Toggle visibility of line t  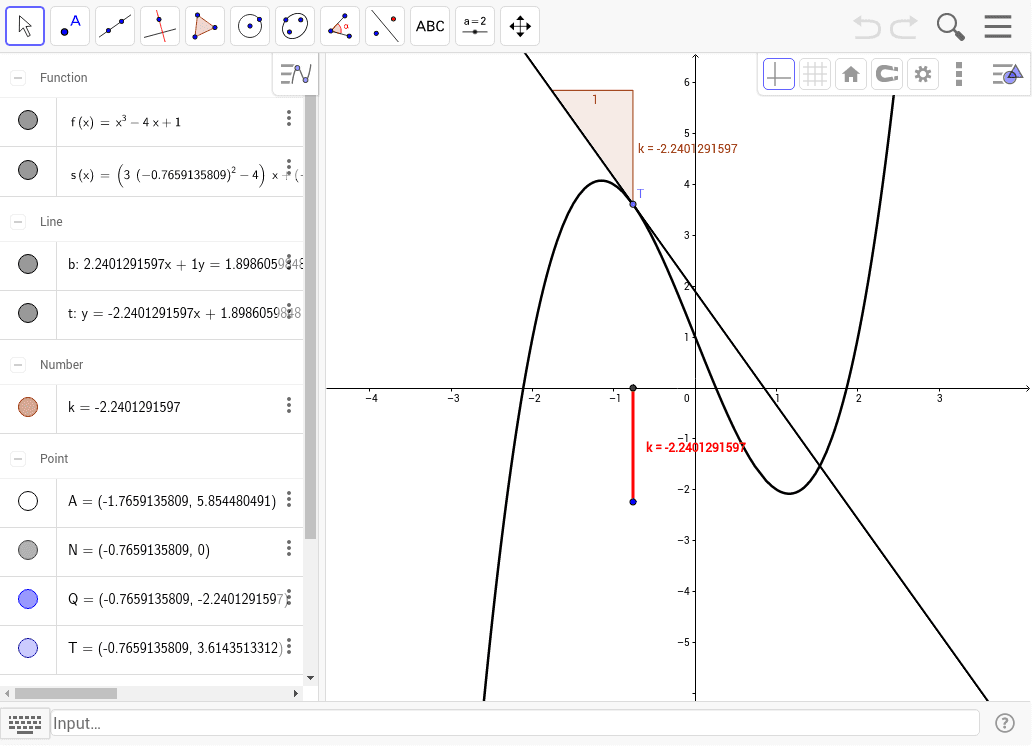coord(28,313)
